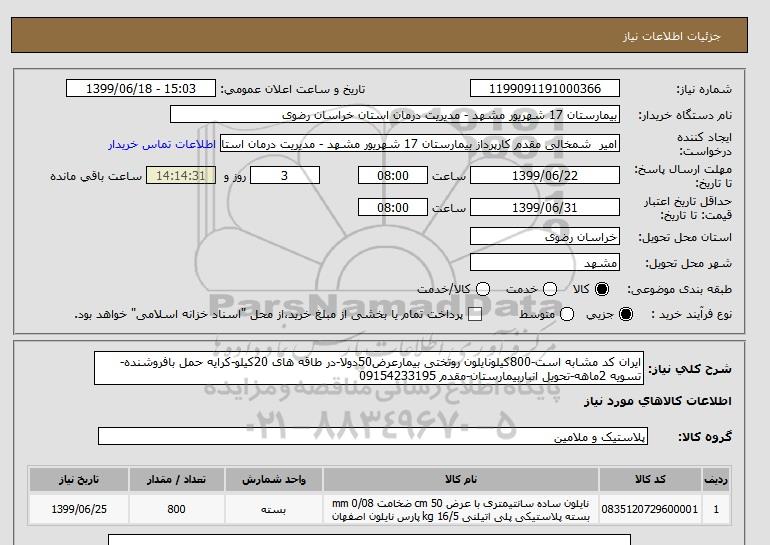Click product code 083512072960001 cell
The width and height of the screenshot is (770, 545).
pyautogui.click(x=650, y=510)
